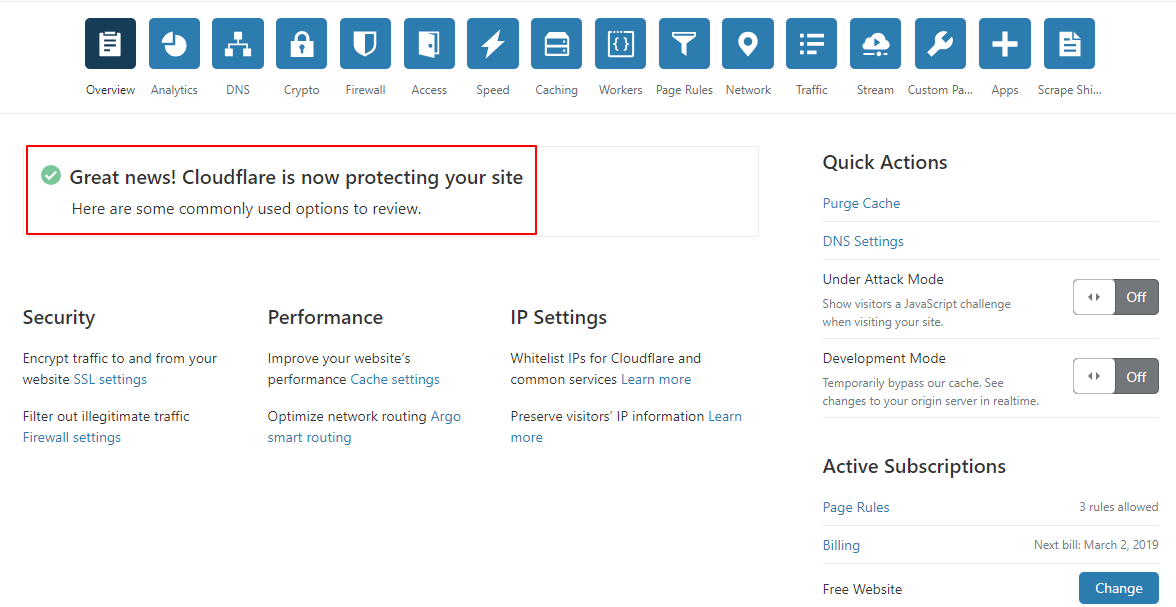The width and height of the screenshot is (1176, 607).
Task: Open the Network location pin icon
Action: (x=748, y=44)
